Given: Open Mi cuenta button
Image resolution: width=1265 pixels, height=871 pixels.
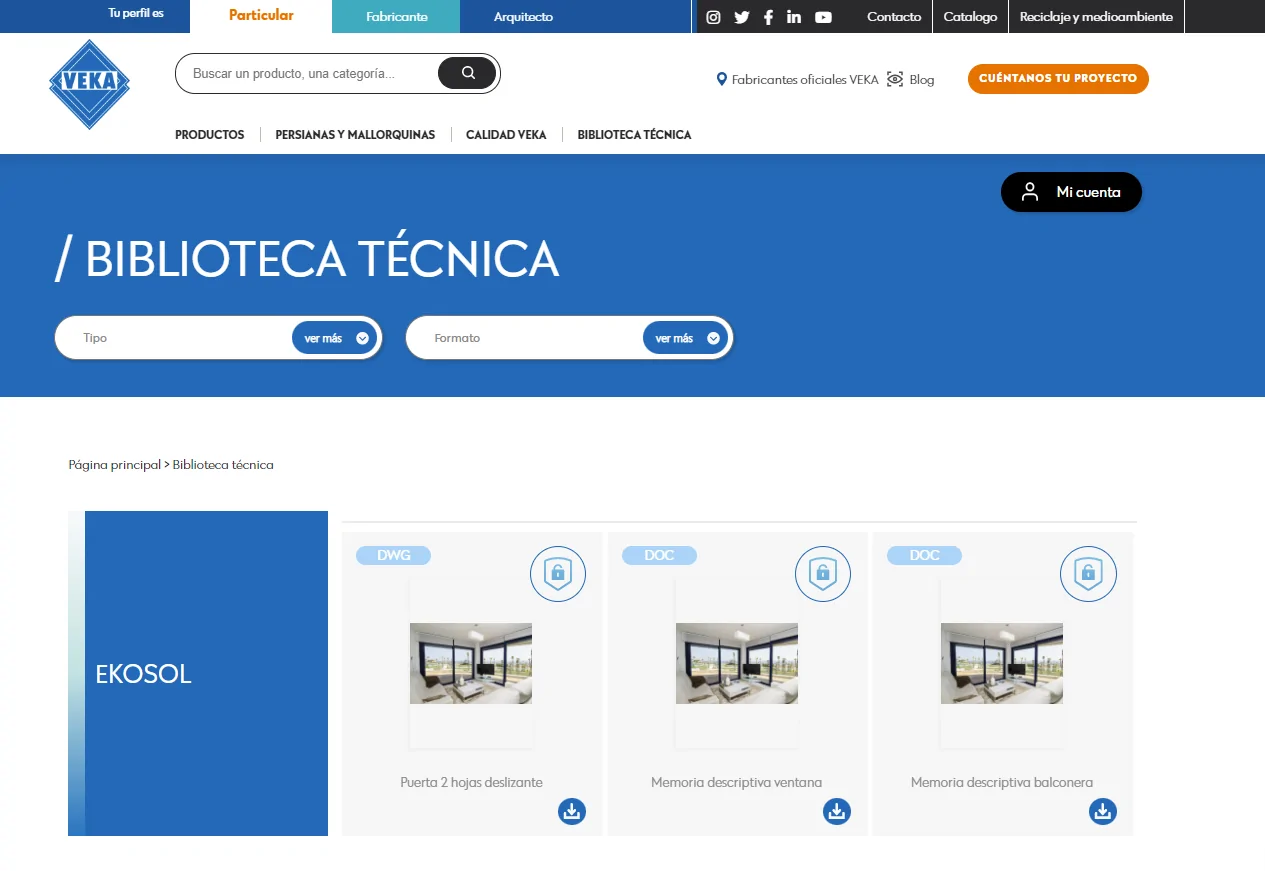Looking at the screenshot, I should pos(1071,192).
